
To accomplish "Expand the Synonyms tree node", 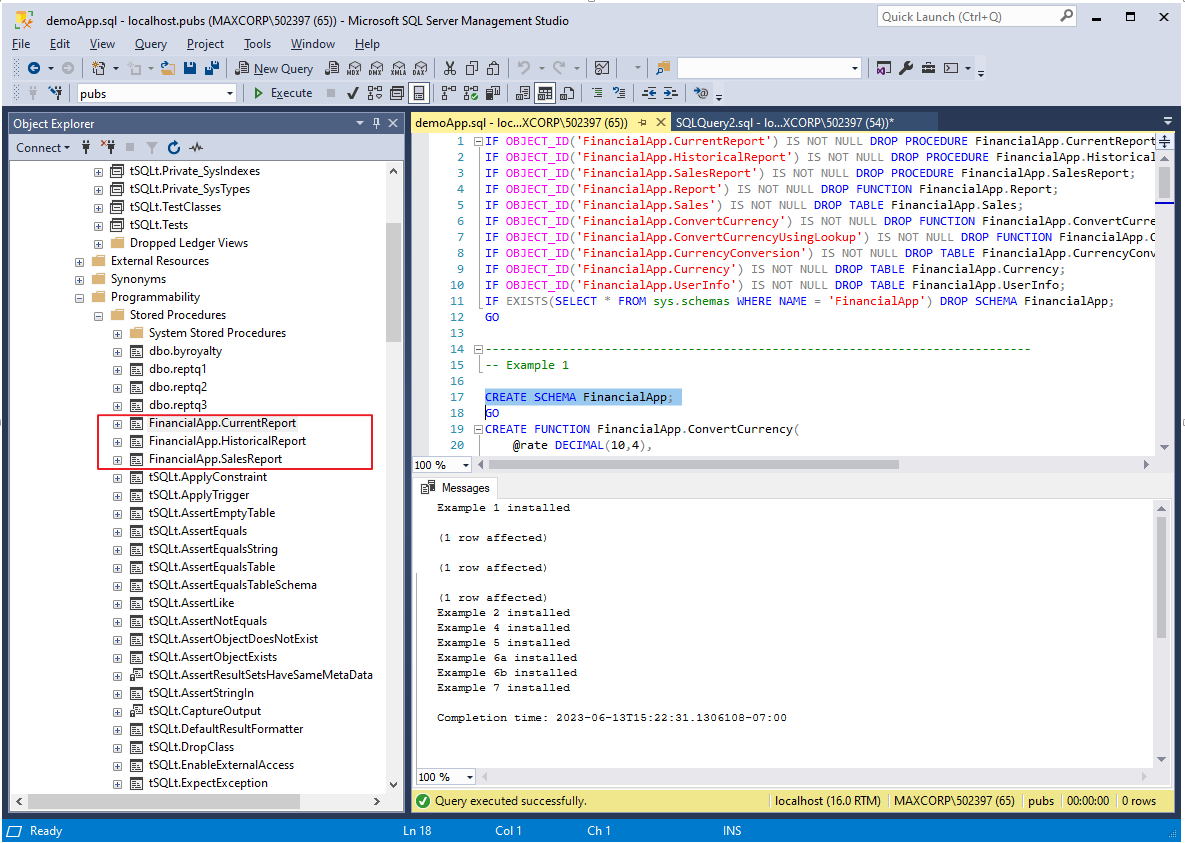I will click(x=80, y=279).
